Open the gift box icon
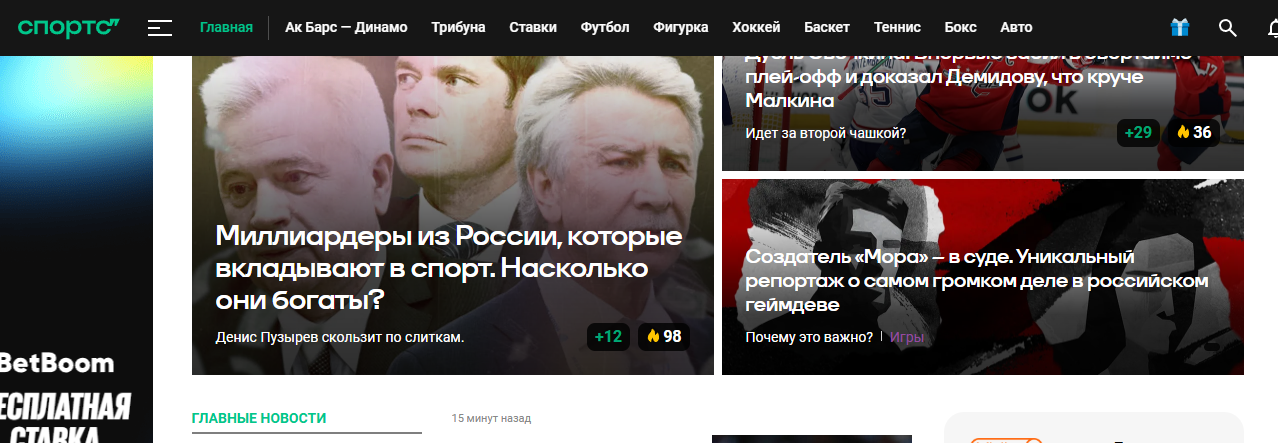The height and width of the screenshot is (443, 1278). (x=1180, y=27)
